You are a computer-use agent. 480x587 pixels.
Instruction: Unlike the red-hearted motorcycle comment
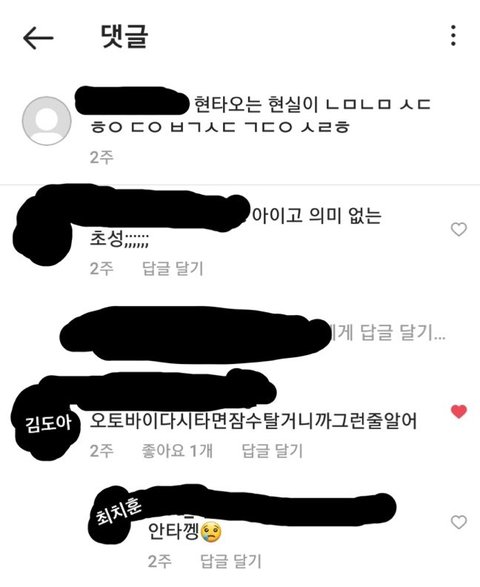tap(459, 411)
